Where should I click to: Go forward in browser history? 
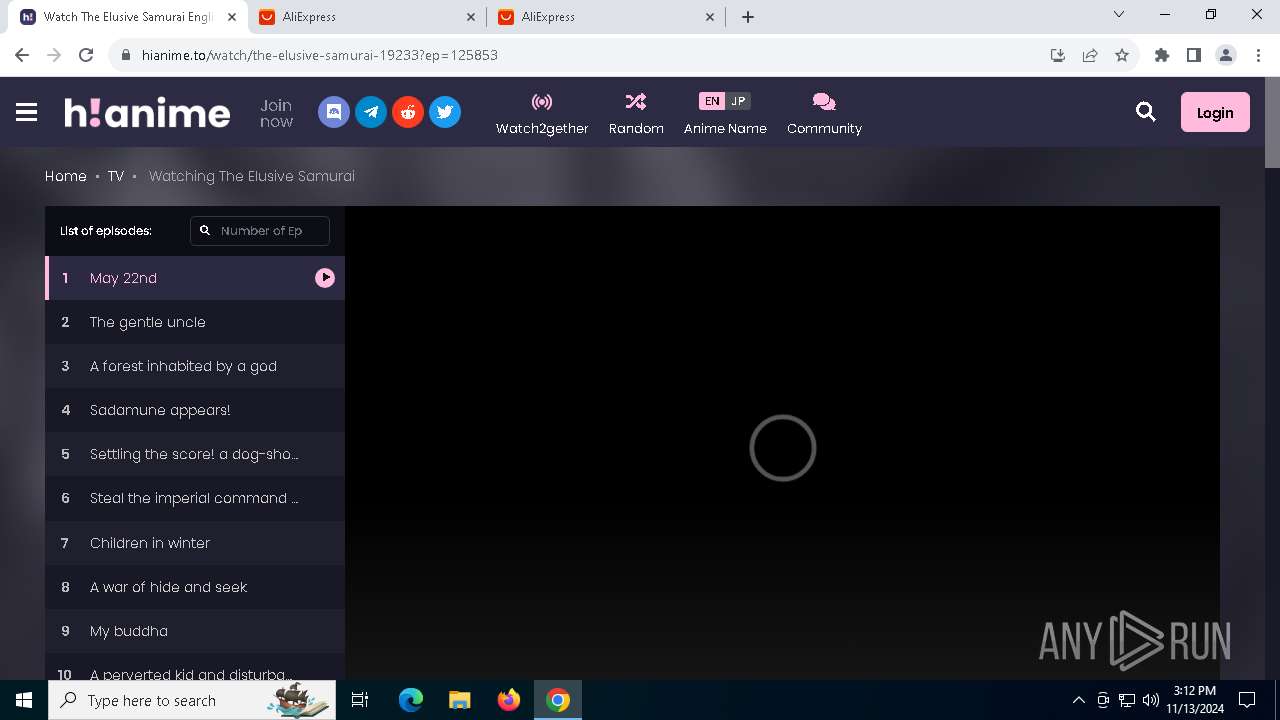(x=54, y=55)
